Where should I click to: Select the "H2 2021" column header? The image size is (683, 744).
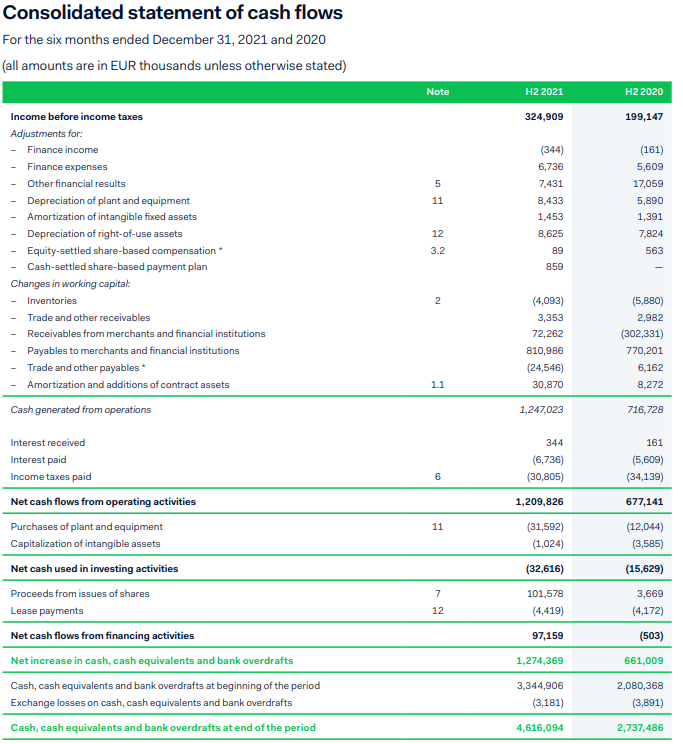click(544, 92)
